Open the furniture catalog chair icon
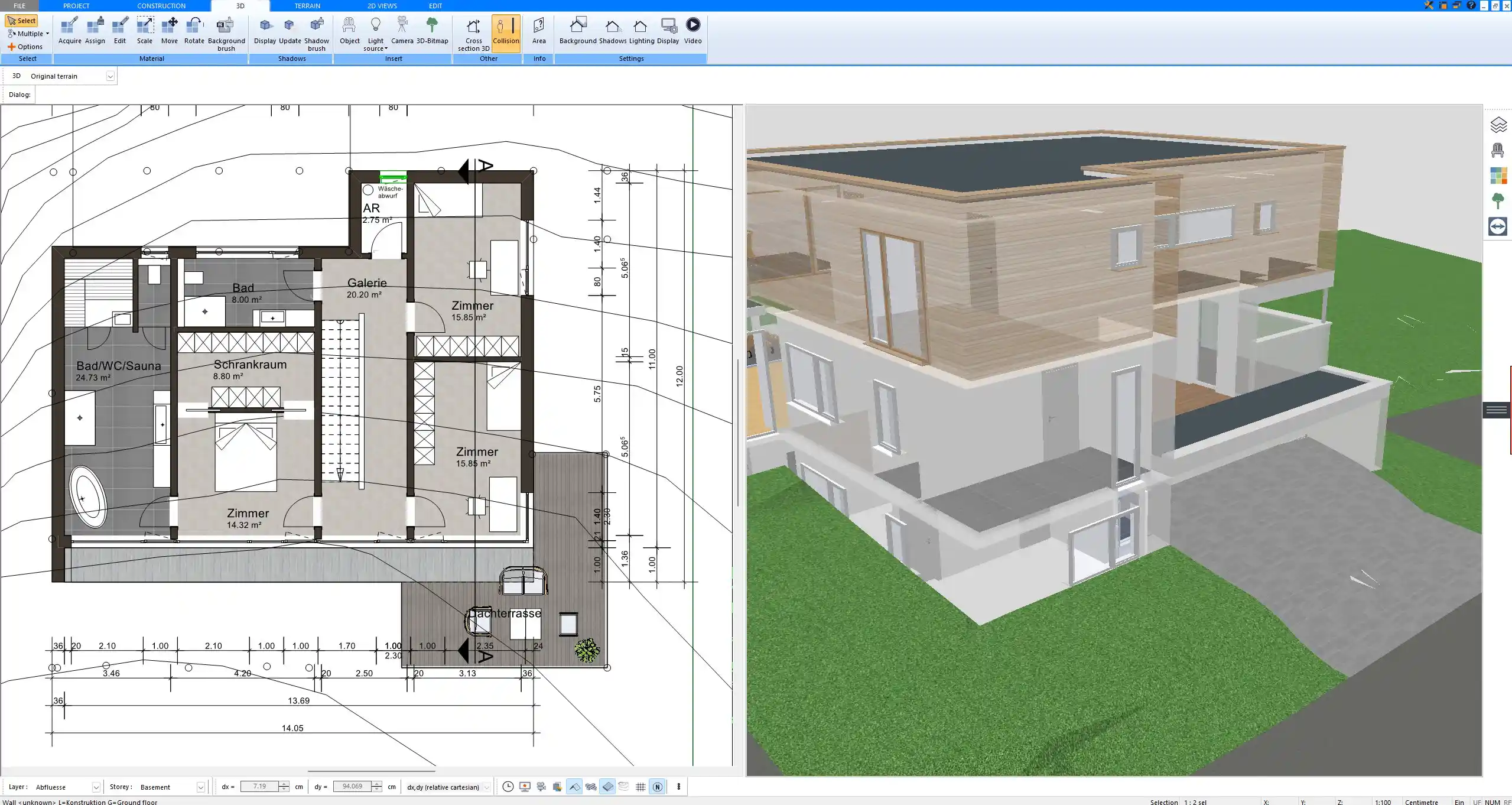The height and width of the screenshot is (805, 1512). point(1497,150)
